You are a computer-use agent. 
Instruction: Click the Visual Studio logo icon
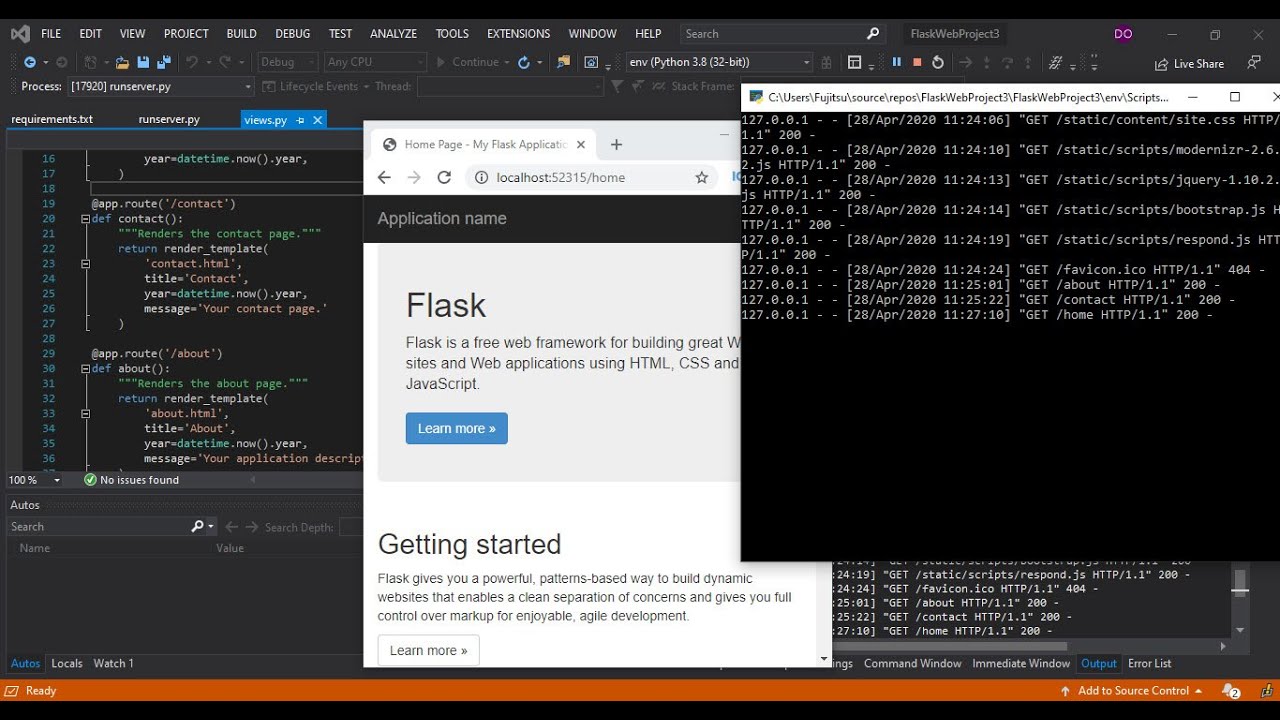coord(20,33)
